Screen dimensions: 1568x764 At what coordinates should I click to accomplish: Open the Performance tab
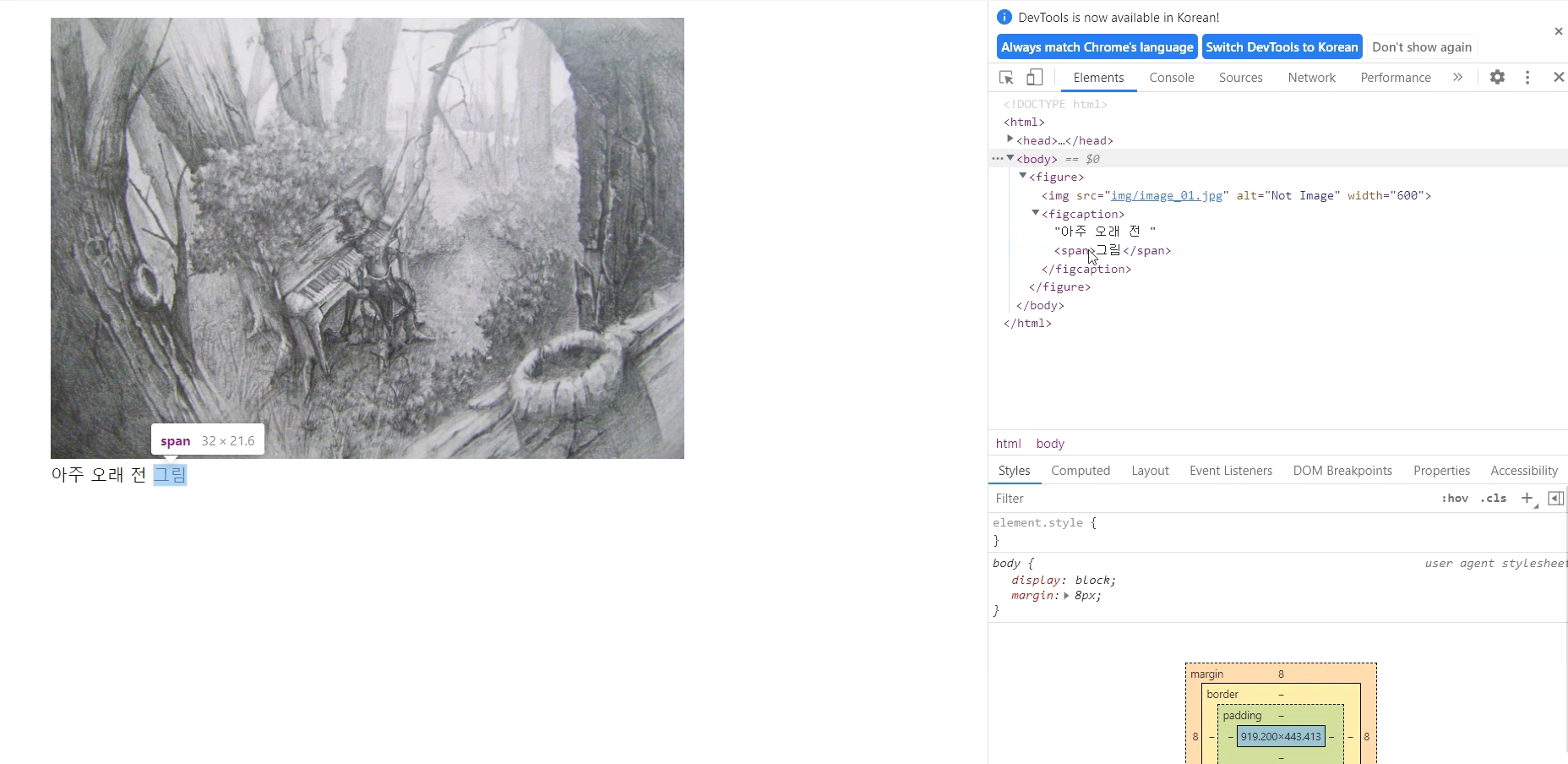(x=1396, y=78)
